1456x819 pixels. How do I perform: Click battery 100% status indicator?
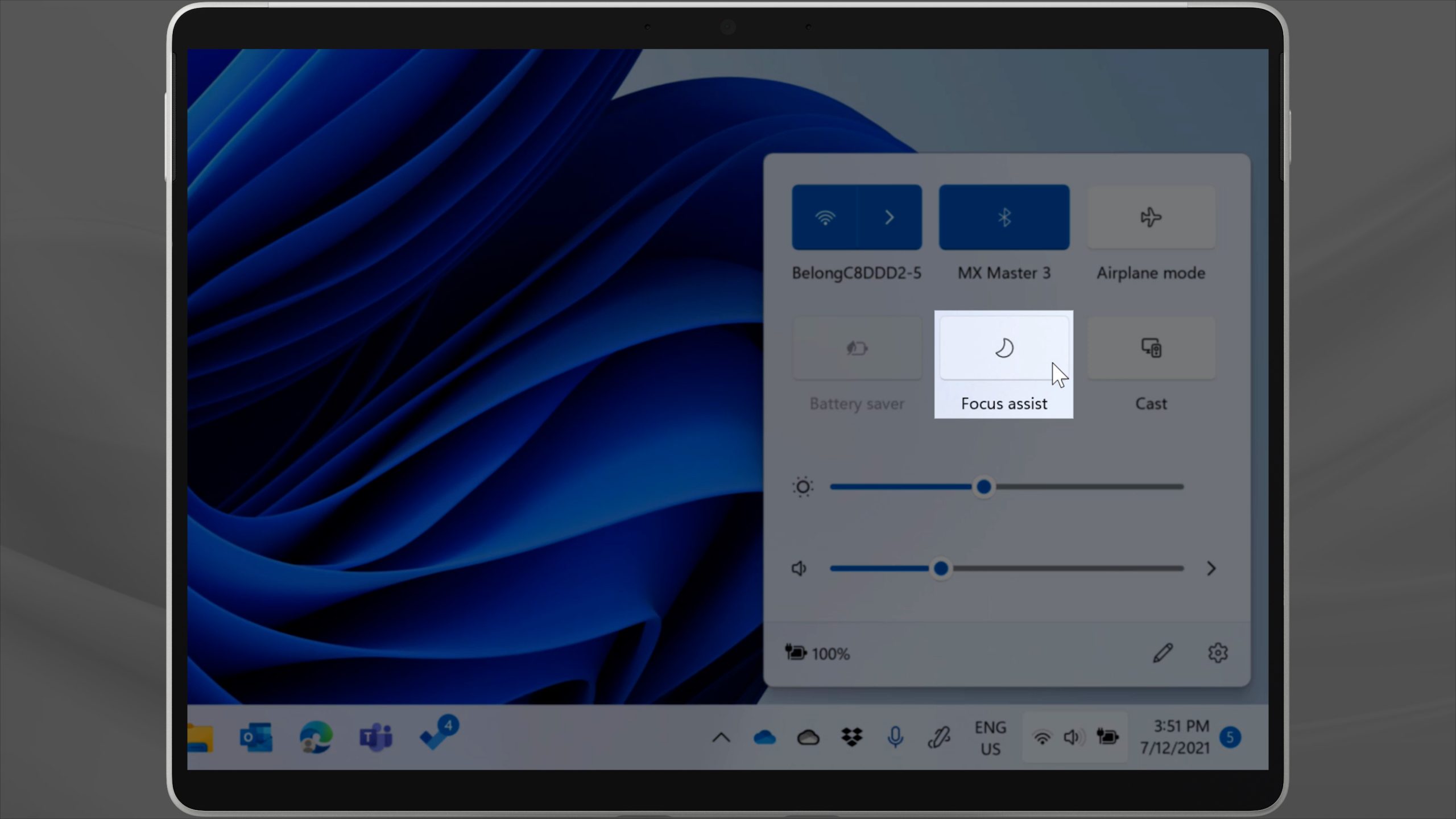pyautogui.click(x=818, y=653)
